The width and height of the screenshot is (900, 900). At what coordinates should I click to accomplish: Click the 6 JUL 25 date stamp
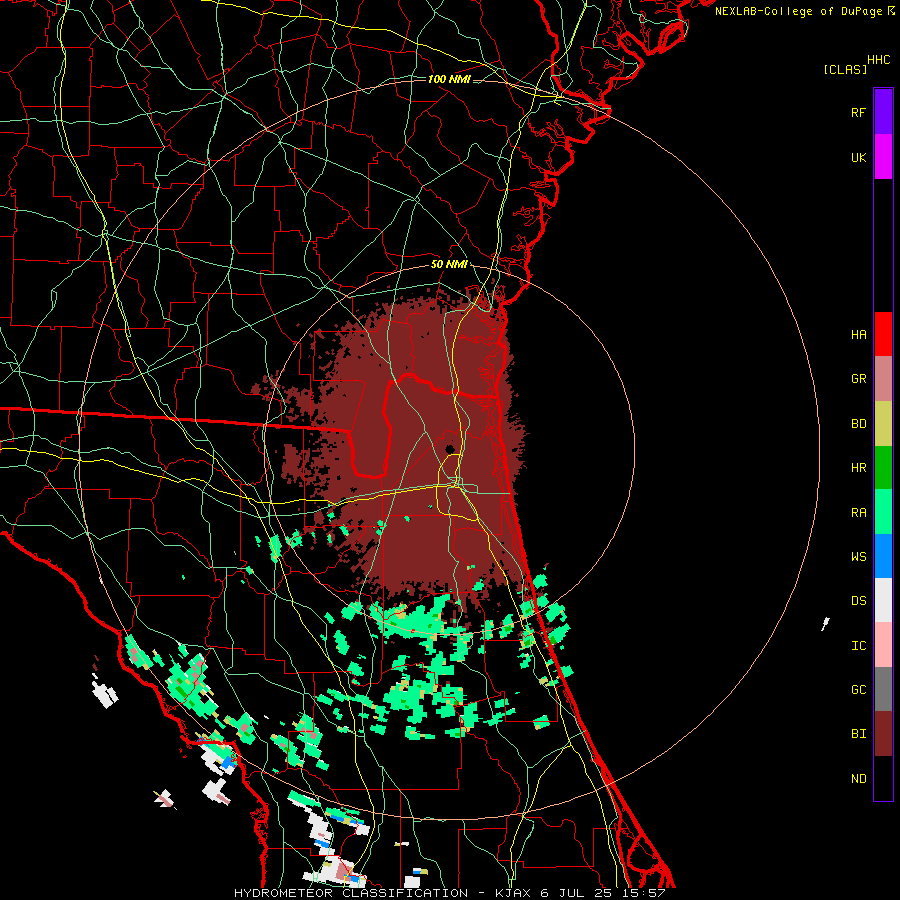577,893
